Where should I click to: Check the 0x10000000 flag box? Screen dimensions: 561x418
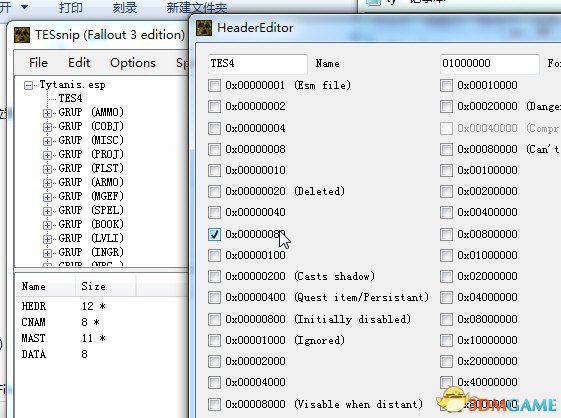click(446, 340)
